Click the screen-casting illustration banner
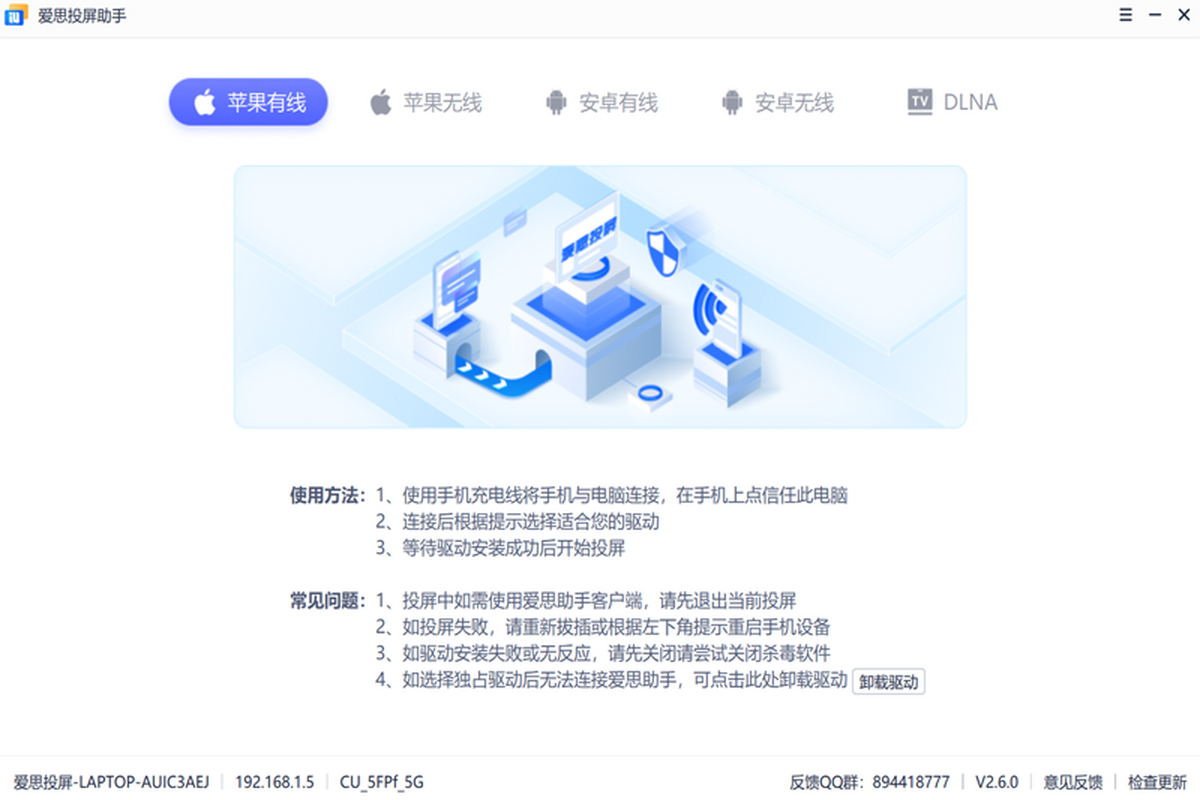 coord(600,297)
